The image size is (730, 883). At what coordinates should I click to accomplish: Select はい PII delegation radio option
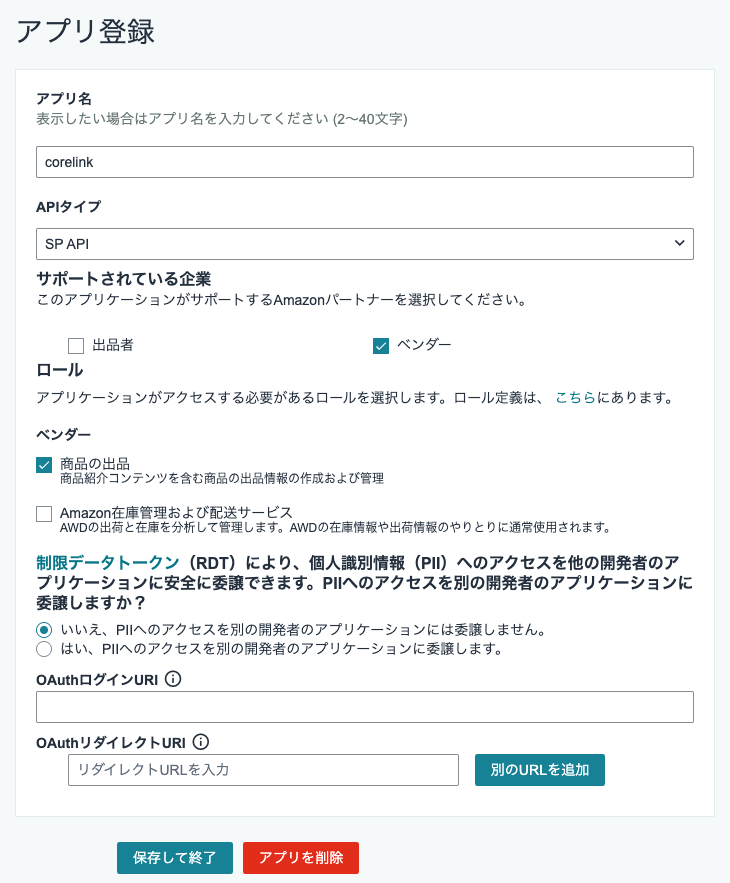[44, 649]
